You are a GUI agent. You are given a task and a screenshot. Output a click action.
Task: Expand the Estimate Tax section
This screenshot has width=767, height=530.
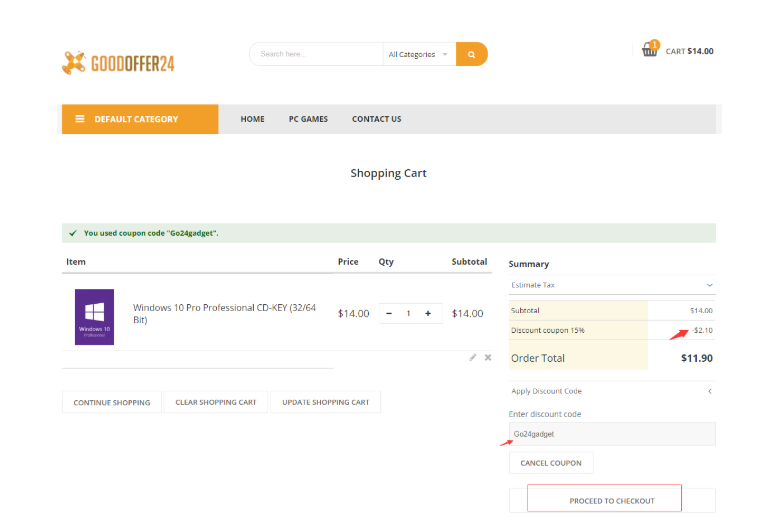pos(611,285)
